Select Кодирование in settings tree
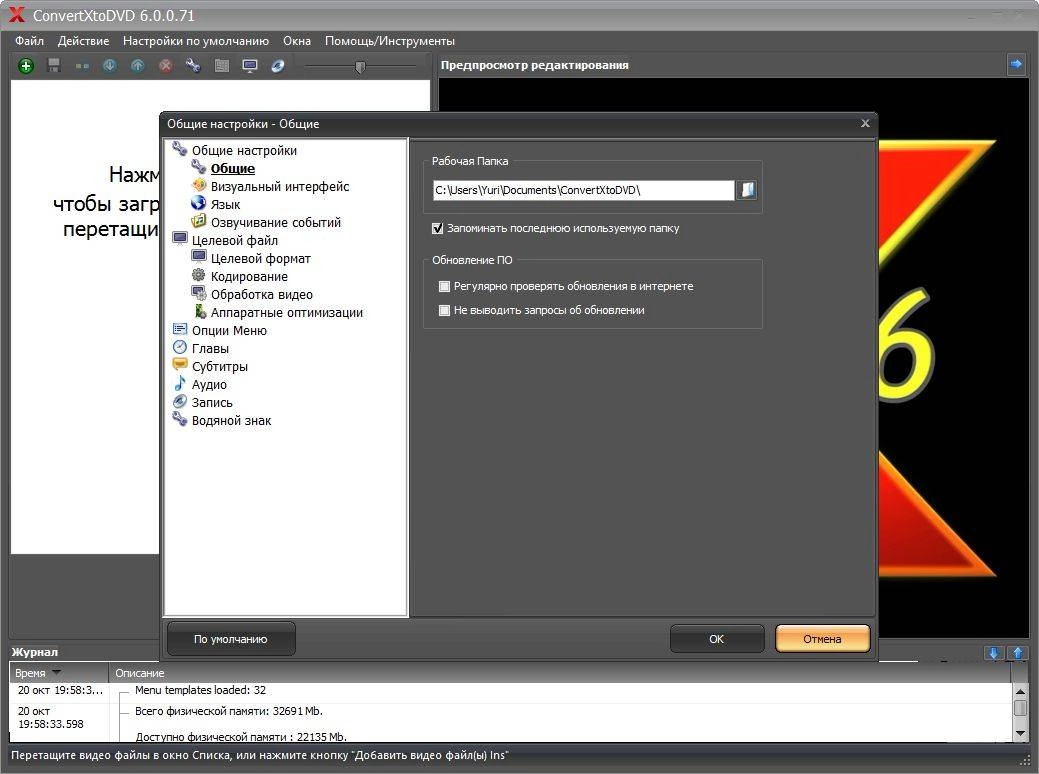The image size is (1039, 774). pyautogui.click(x=249, y=276)
